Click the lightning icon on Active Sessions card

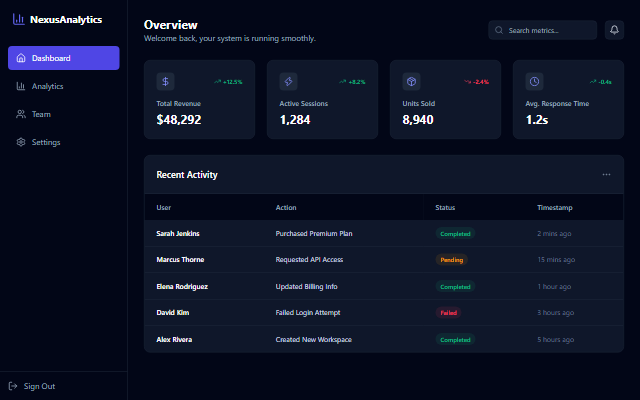point(288,81)
